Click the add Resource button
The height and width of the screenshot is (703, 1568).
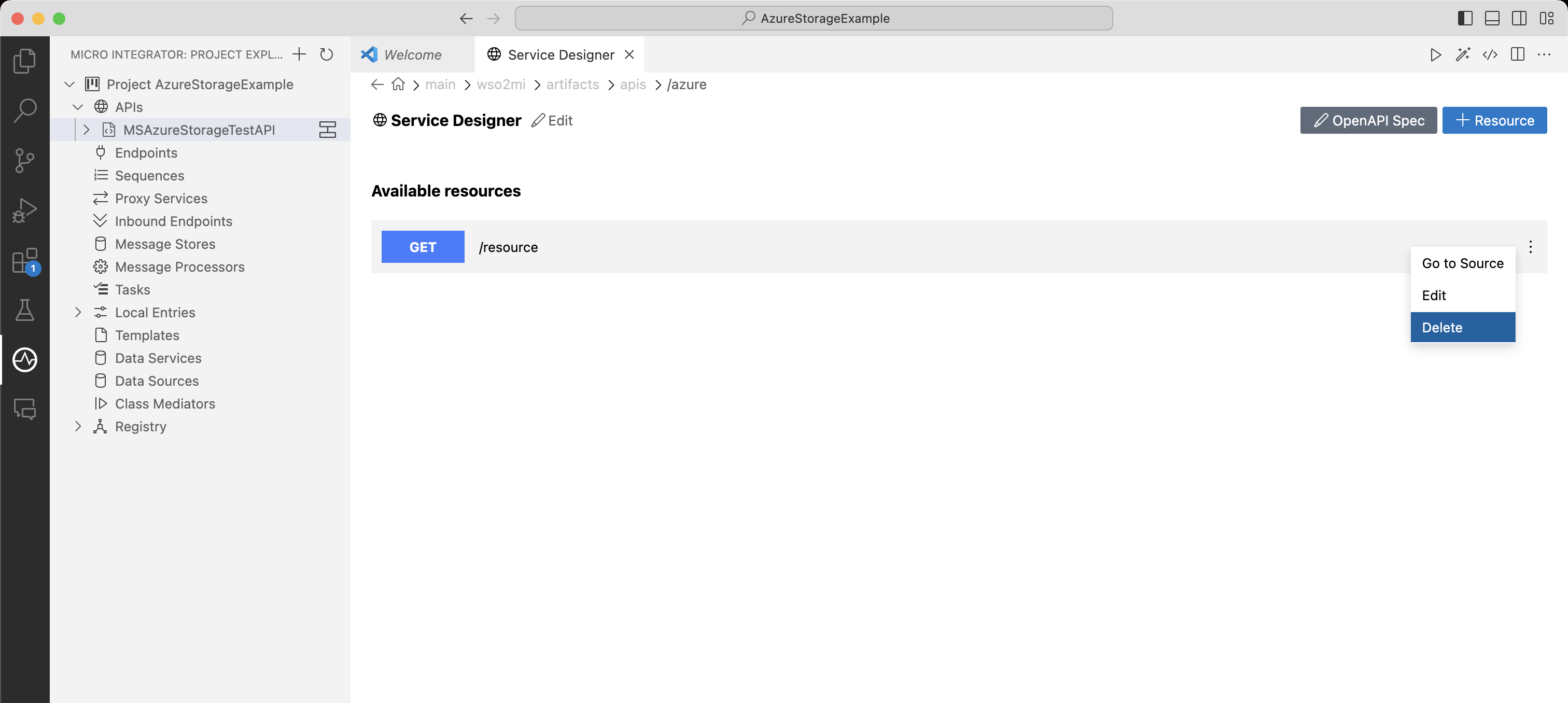(1494, 120)
